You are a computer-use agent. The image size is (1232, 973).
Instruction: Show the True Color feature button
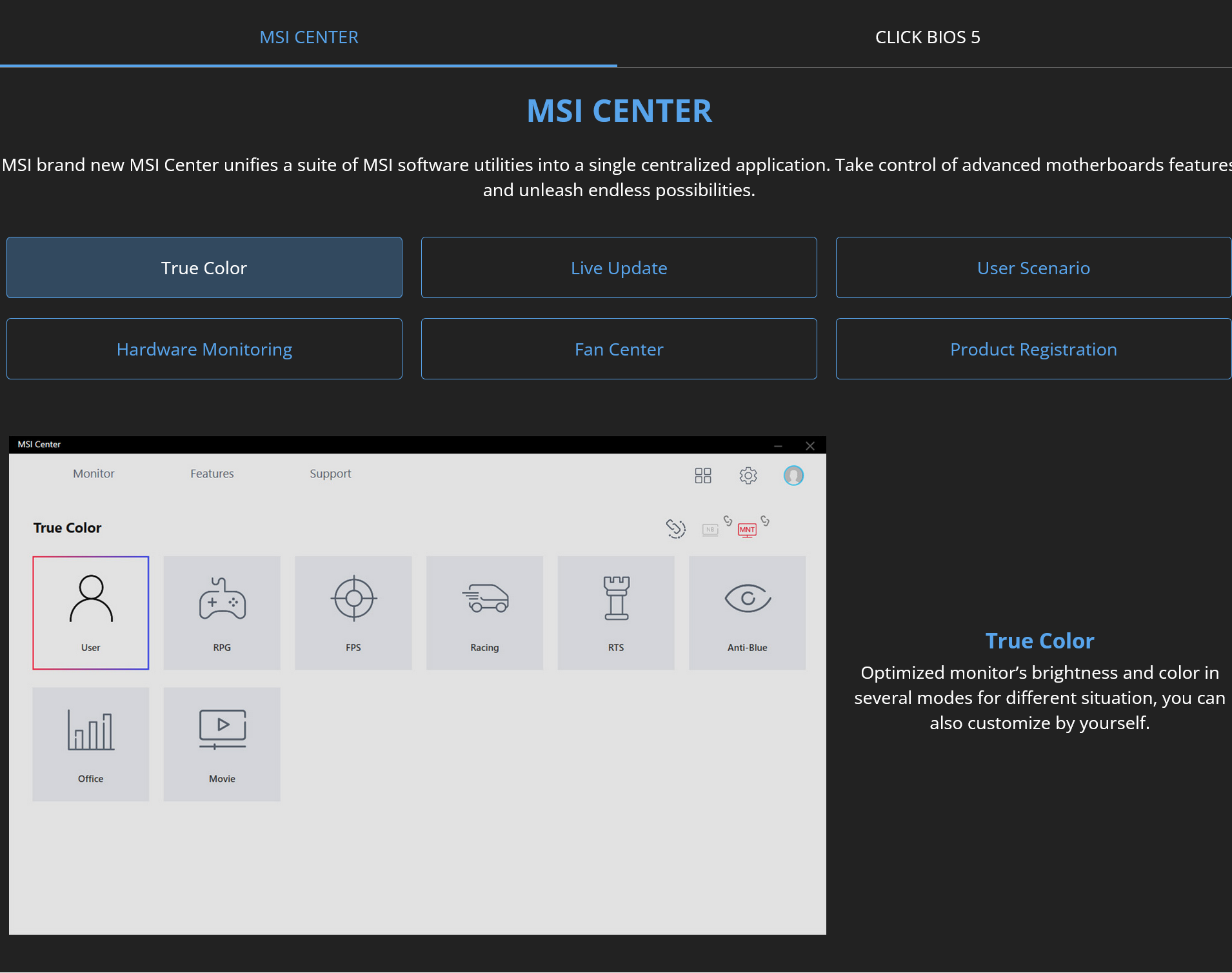[x=204, y=268]
